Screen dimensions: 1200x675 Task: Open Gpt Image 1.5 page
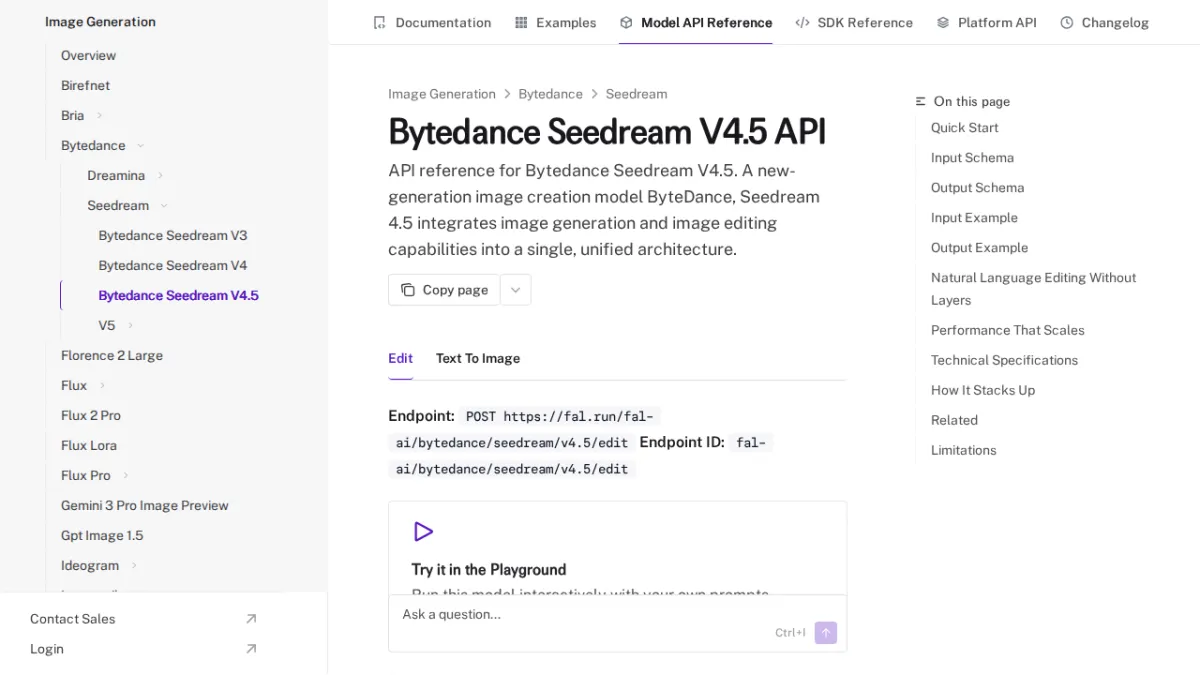tap(102, 536)
